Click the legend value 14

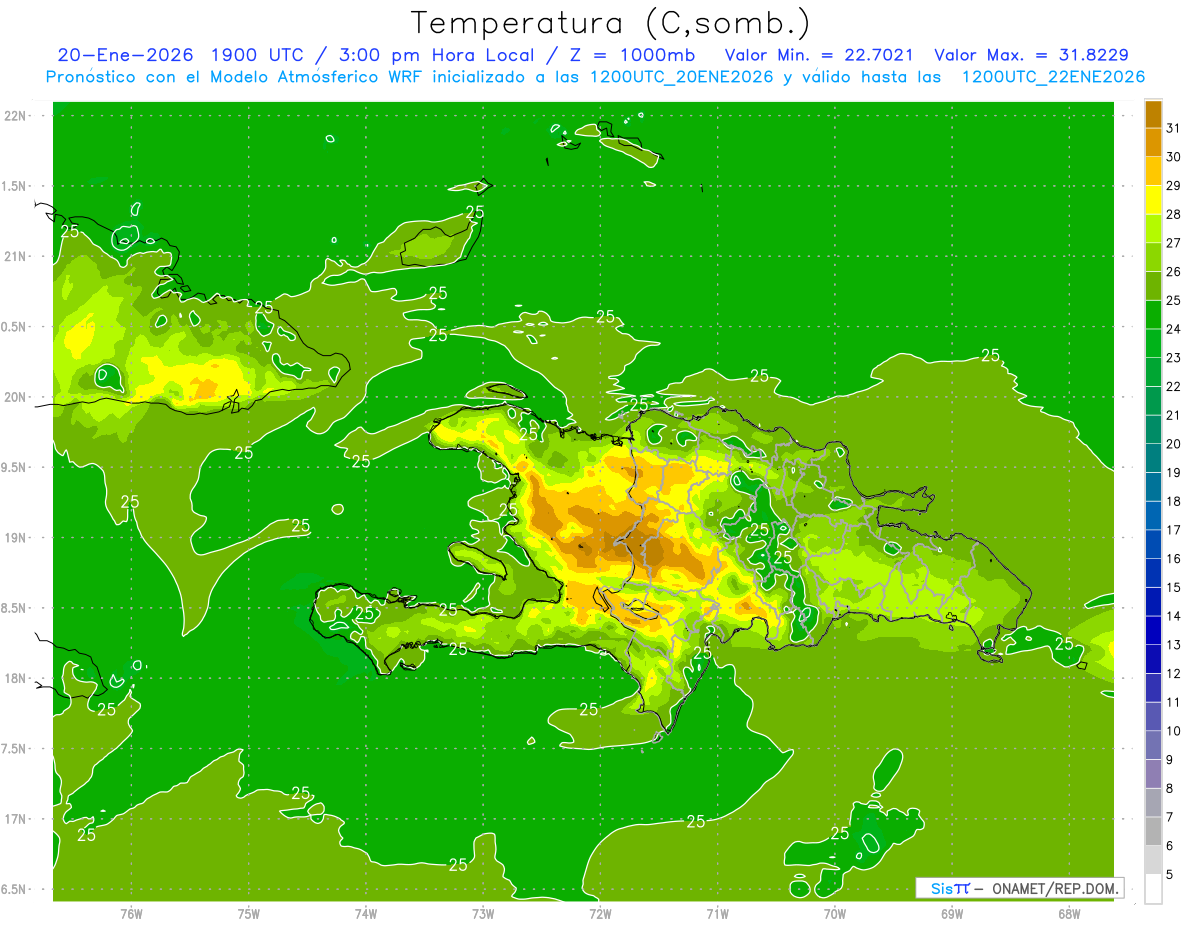pos(1174,616)
